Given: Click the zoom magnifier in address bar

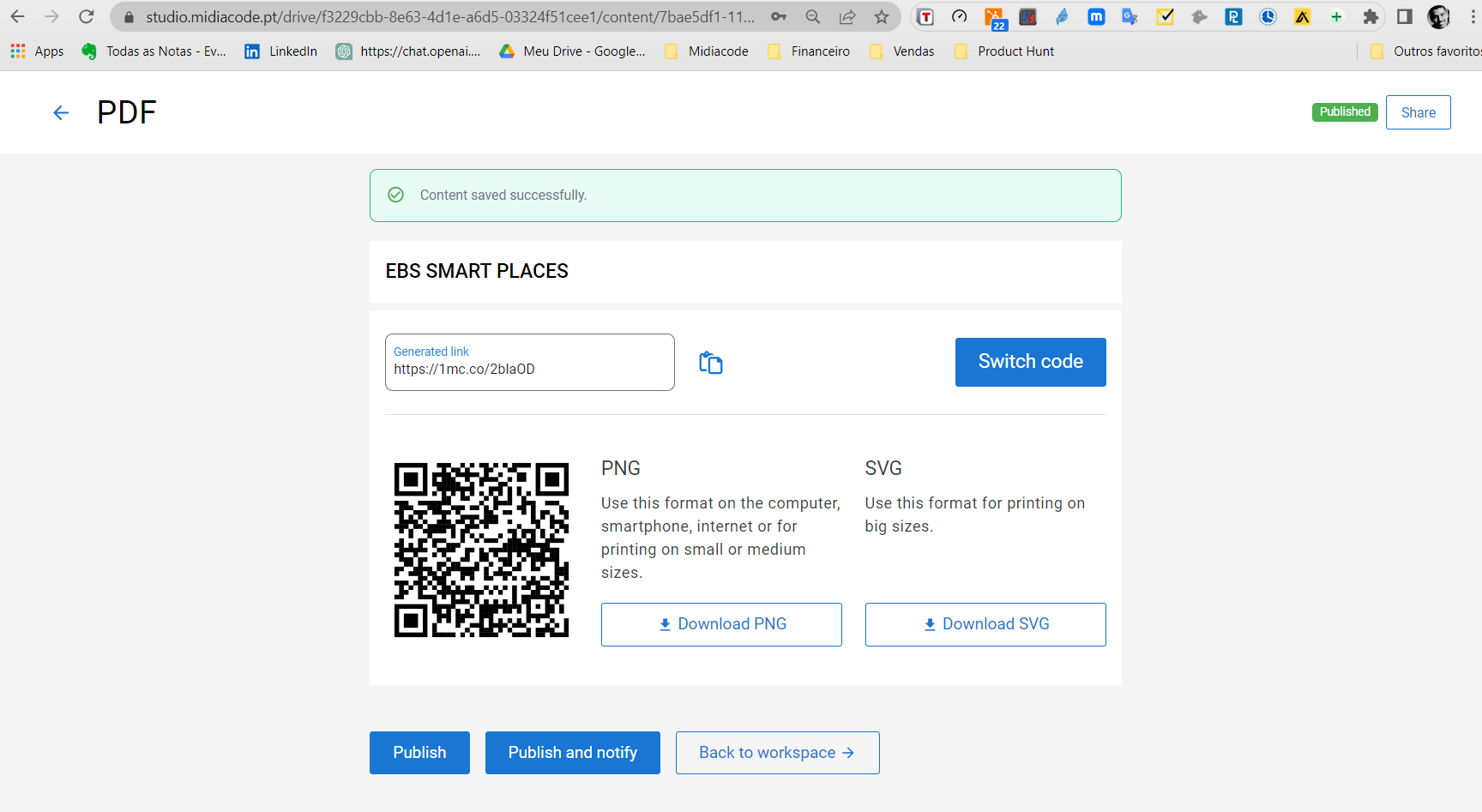Looking at the screenshot, I should tap(813, 16).
